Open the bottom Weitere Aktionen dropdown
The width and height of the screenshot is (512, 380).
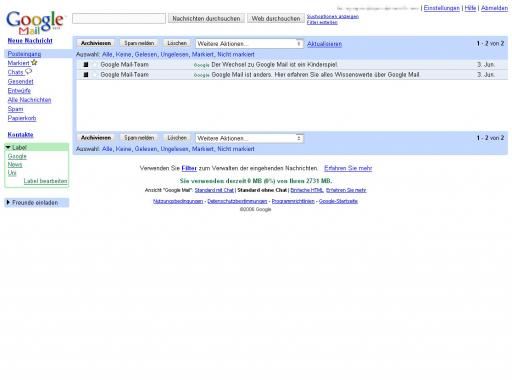click(249, 138)
